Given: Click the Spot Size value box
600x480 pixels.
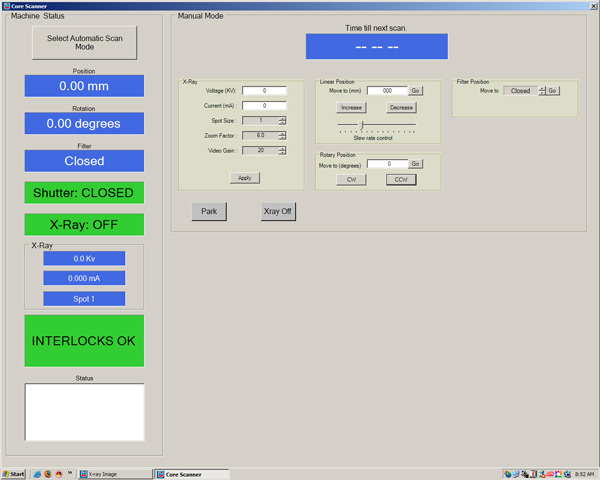Looking at the screenshot, I should [261, 121].
